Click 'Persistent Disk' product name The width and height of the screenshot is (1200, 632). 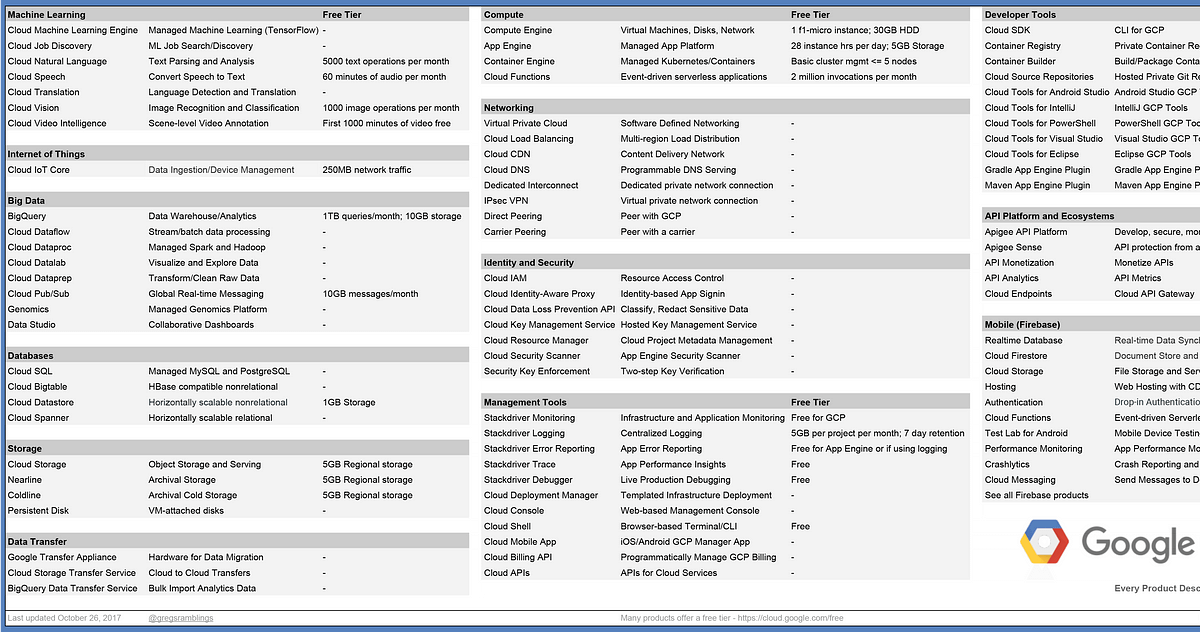click(x=38, y=511)
